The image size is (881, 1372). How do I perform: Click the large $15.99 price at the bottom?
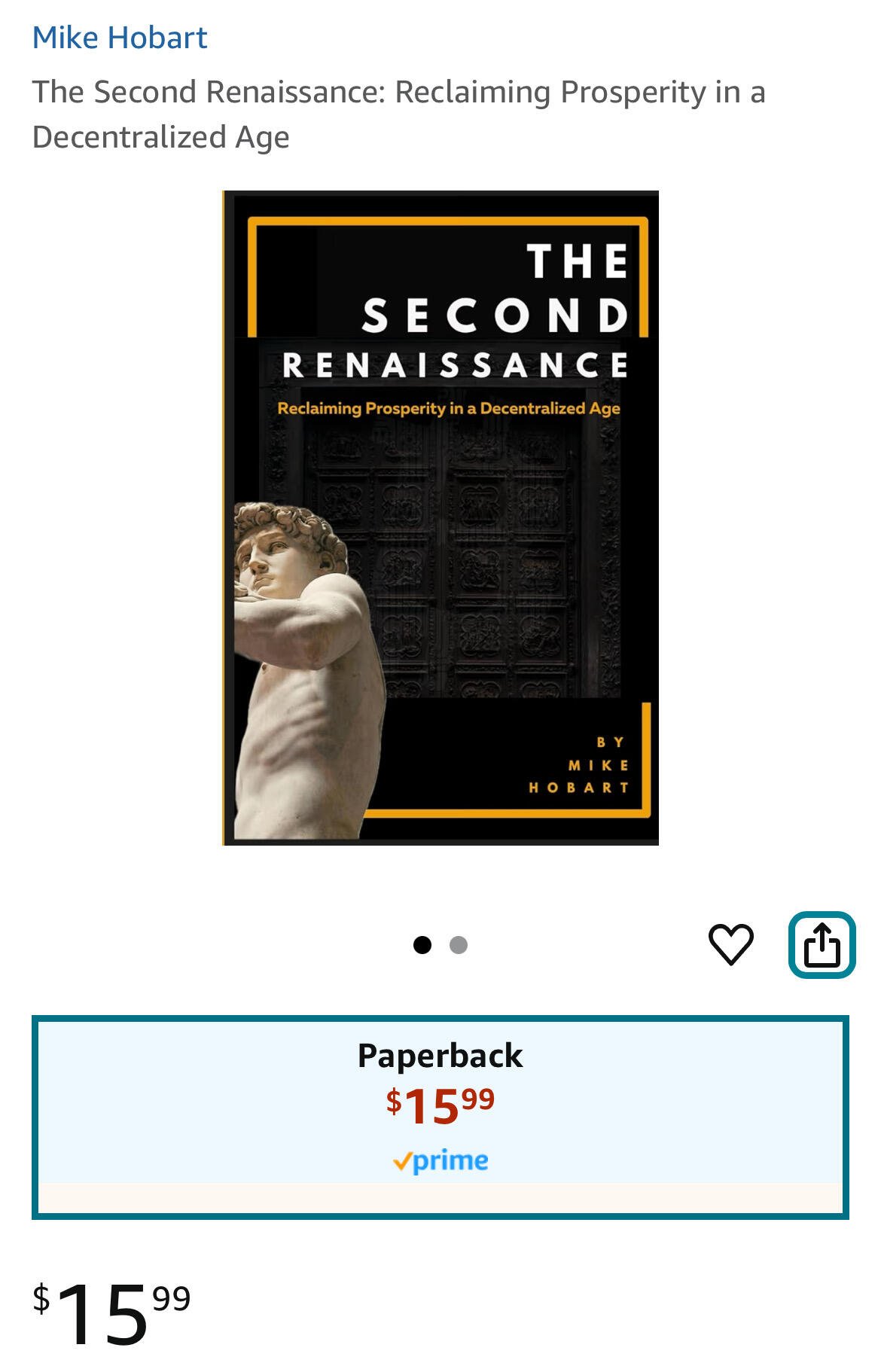[x=111, y=1314]
